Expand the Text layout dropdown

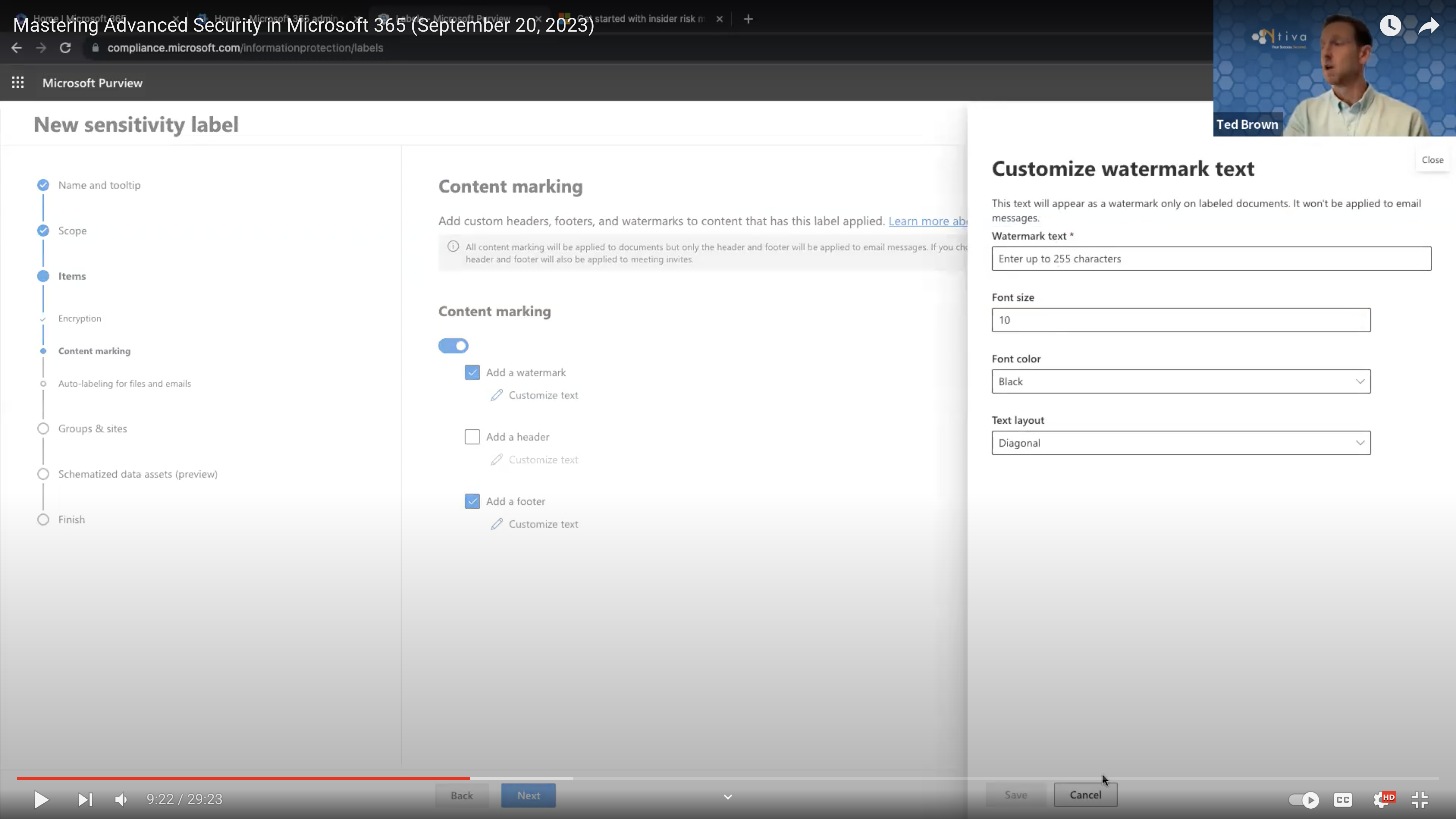coord(1181,443)
